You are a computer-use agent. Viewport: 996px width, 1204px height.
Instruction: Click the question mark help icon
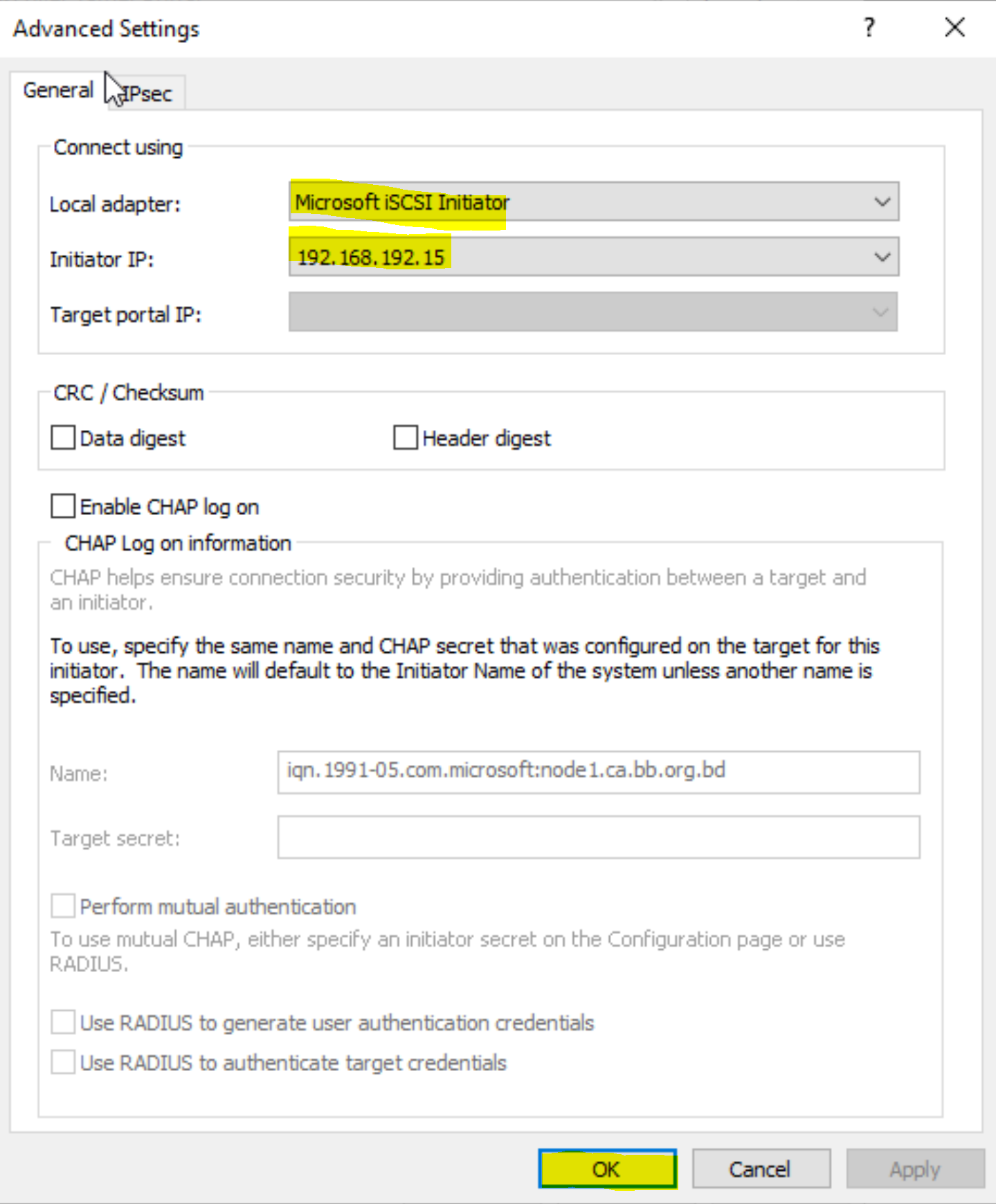pyautogui.click(x=869, y=28)
